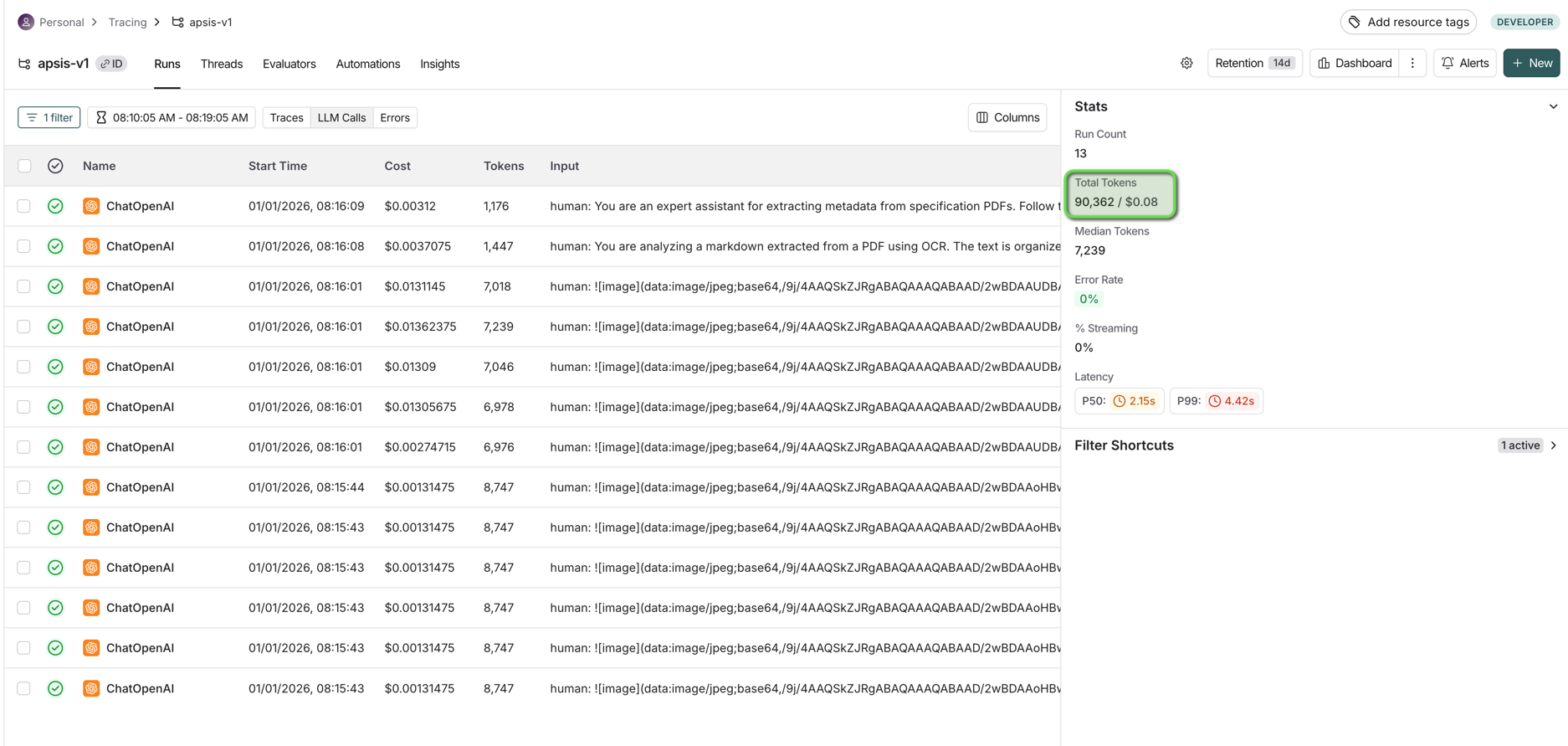Click ChatOpenAI icon in the 6,976 tokens row
The height and width of the screenshot is (746, 1568).
(x=91, y=447)
